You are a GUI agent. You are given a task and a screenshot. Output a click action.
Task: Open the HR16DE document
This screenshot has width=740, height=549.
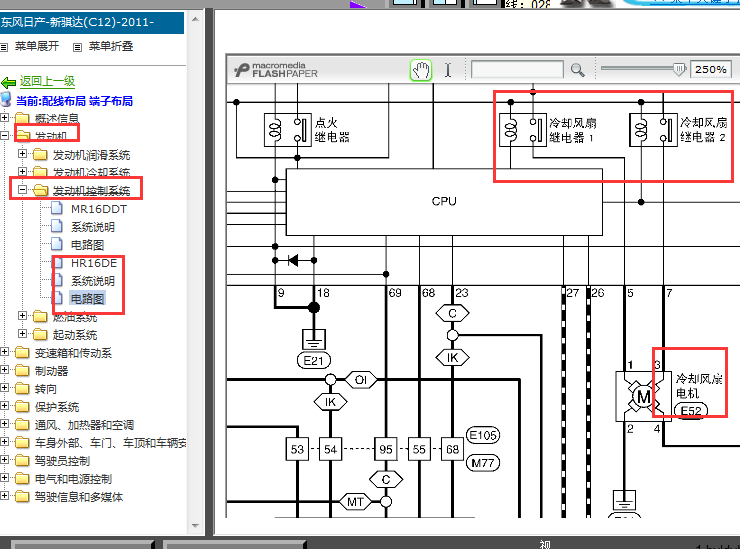94,263
